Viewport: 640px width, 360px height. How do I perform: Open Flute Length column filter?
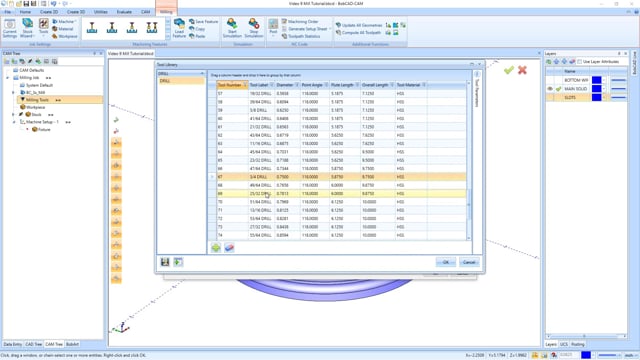(357, 85)
